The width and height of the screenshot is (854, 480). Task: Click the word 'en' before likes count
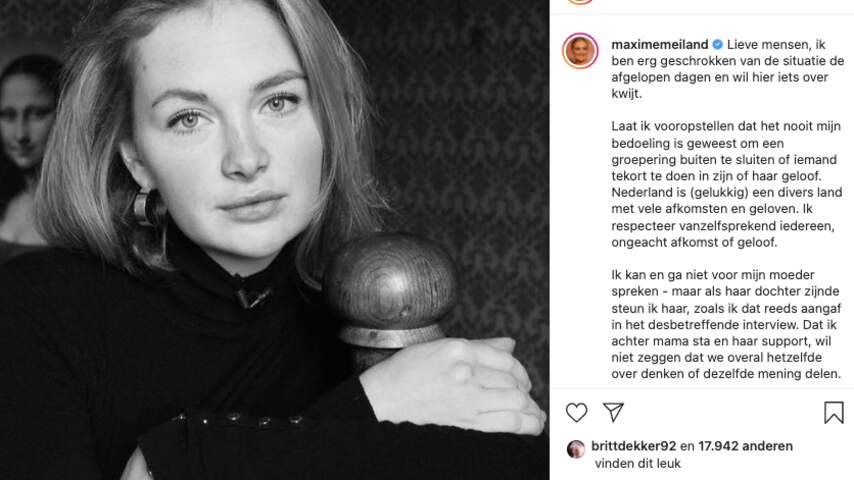(x=687, y=446)
